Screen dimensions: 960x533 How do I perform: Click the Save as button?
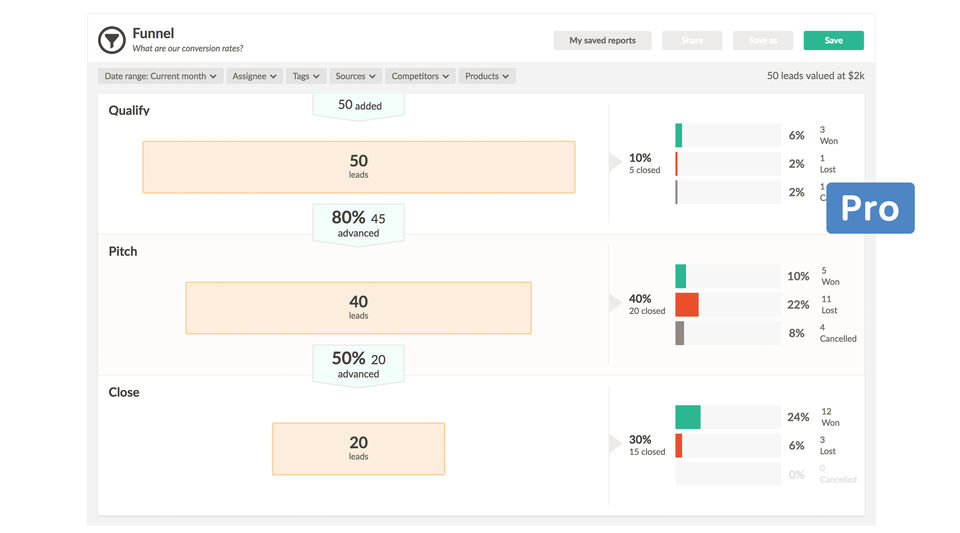point(762,41)
